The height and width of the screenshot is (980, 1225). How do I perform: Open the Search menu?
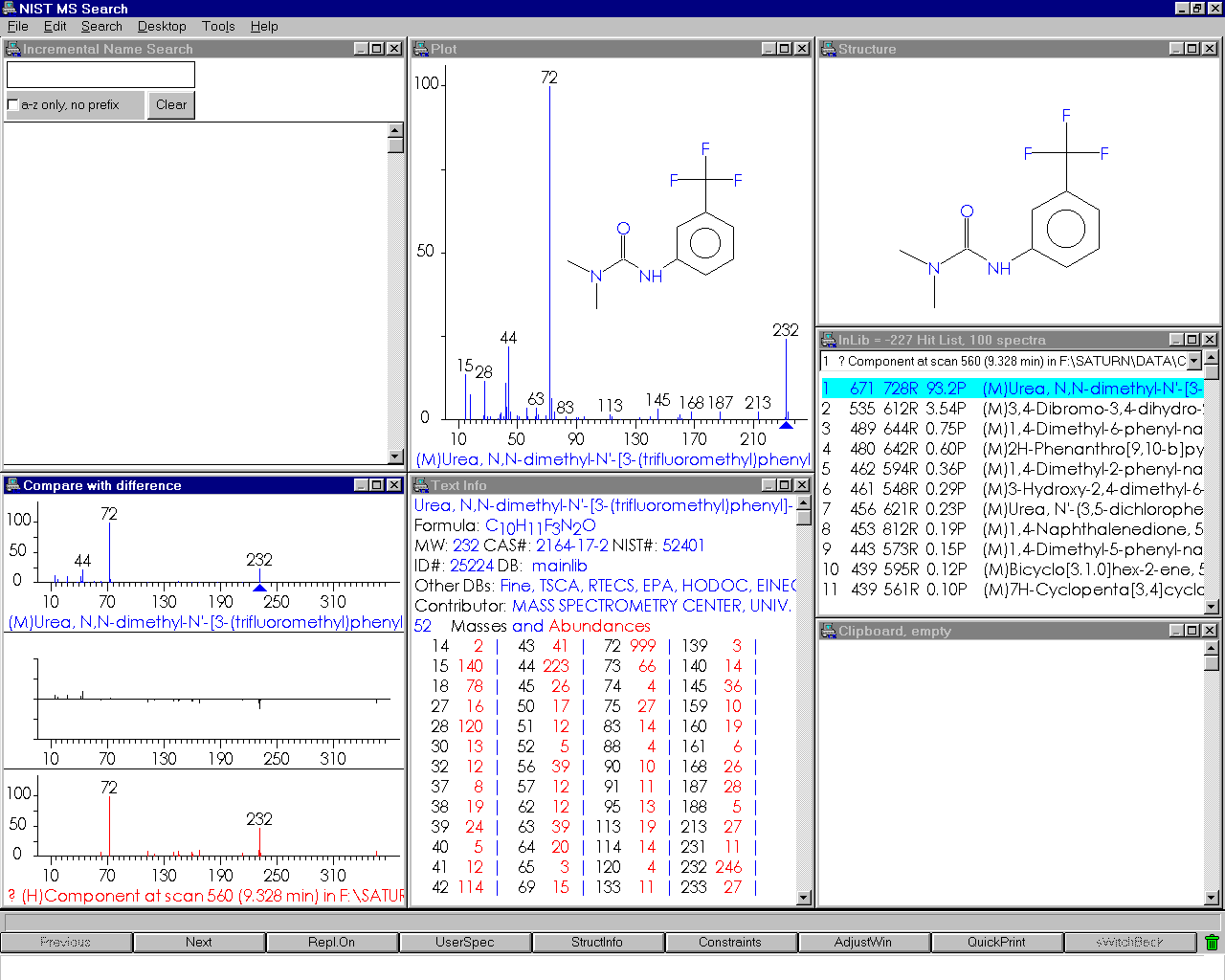pos(101,27)
